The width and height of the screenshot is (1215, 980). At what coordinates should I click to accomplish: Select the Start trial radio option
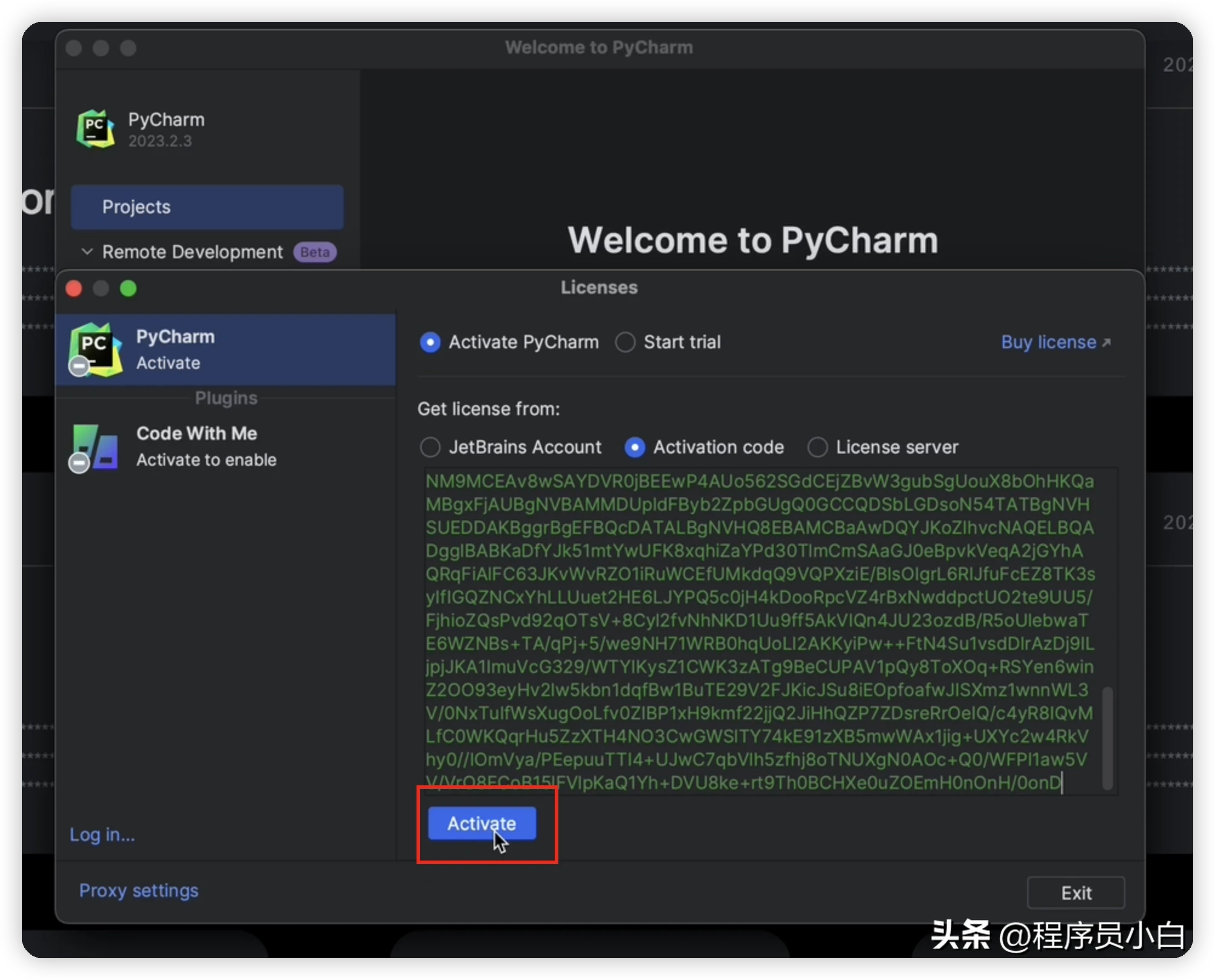(625, 343)
